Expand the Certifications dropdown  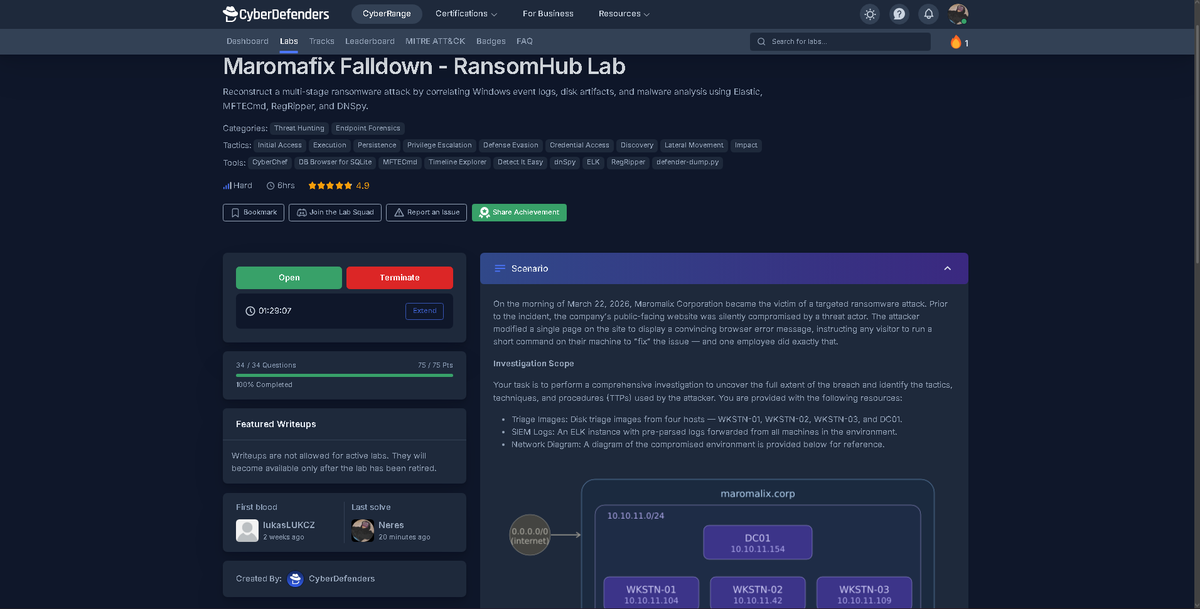click(466, 14)
